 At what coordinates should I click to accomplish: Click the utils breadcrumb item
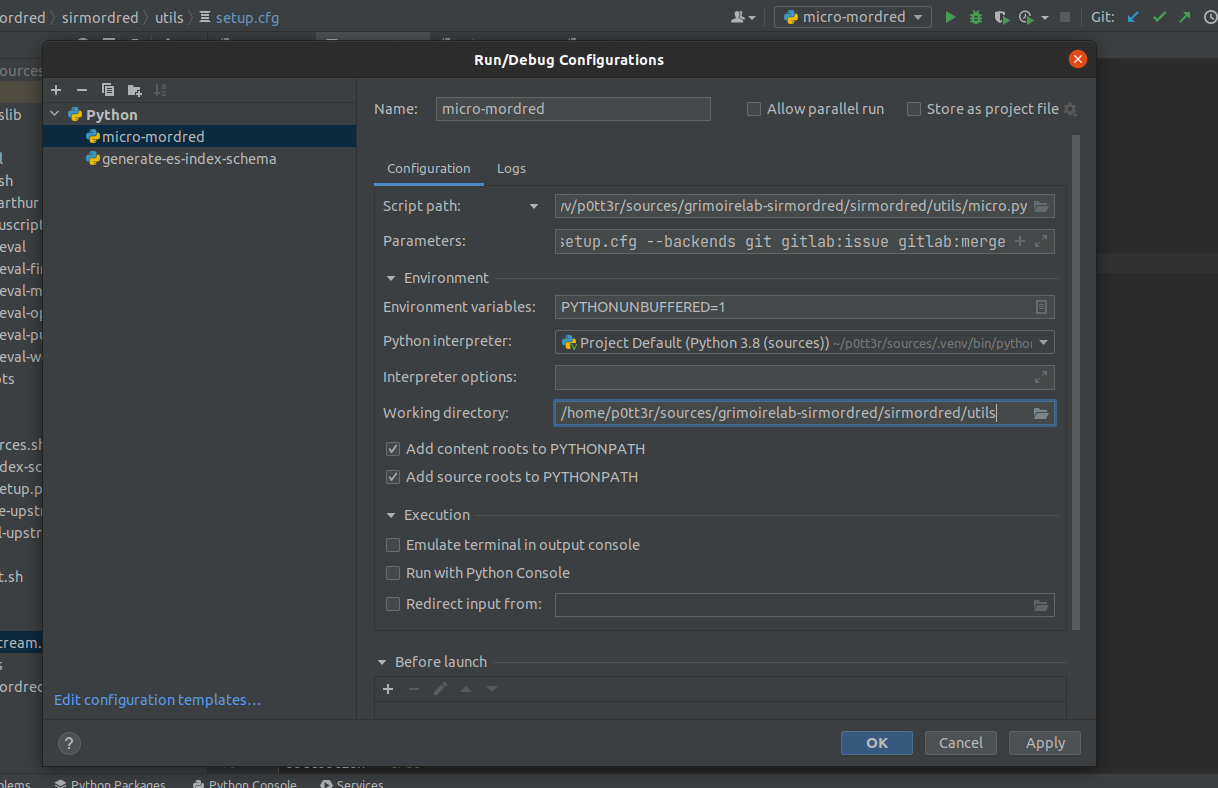point(169,18)
